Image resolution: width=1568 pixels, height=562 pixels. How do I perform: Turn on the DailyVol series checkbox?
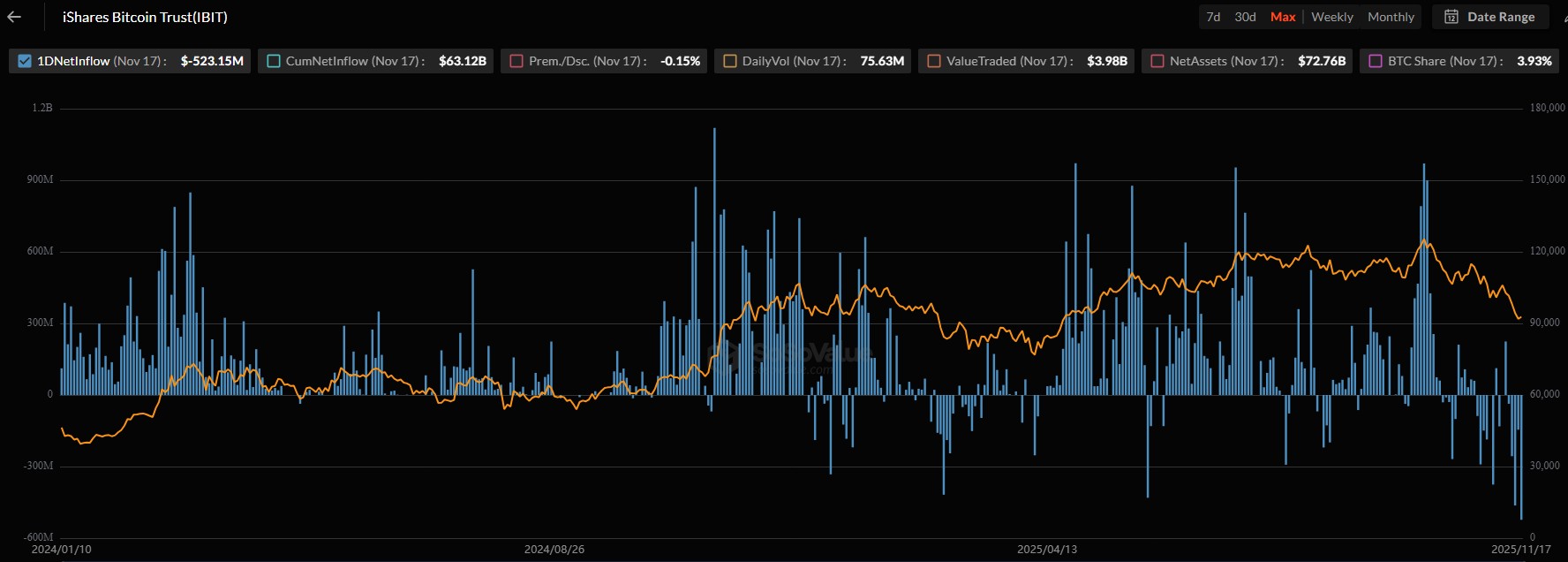pyautogui.click(x=730, y=61)
